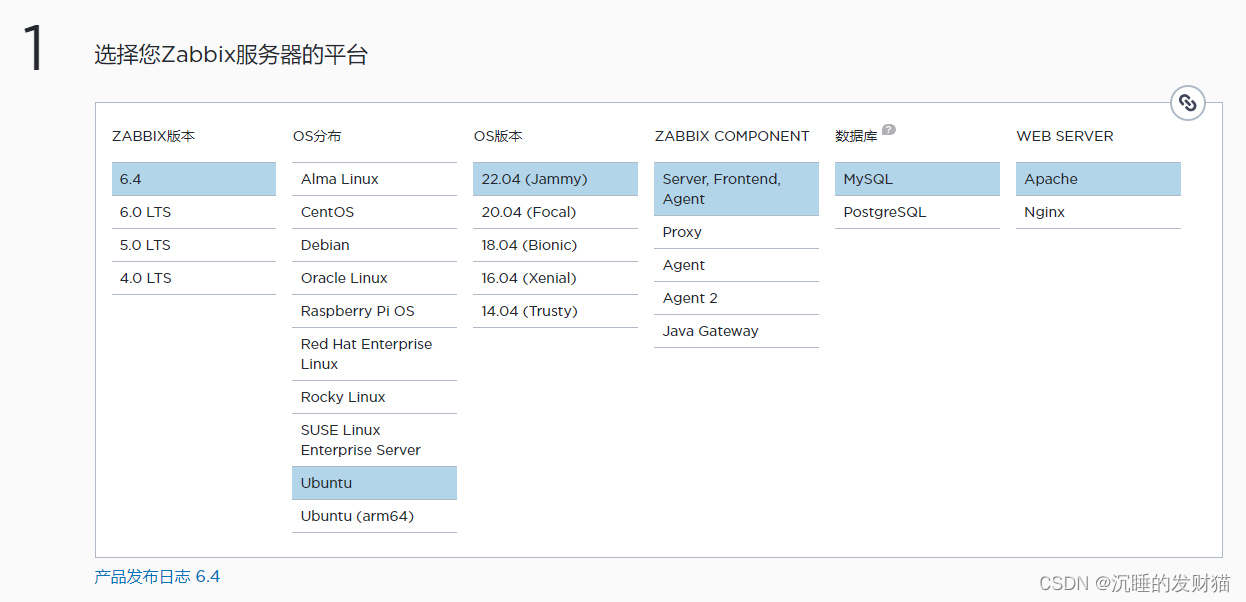Screen dimensions: 1246x602
Task: Click the OS版本 column heading
Action: (x=498, y=136)
